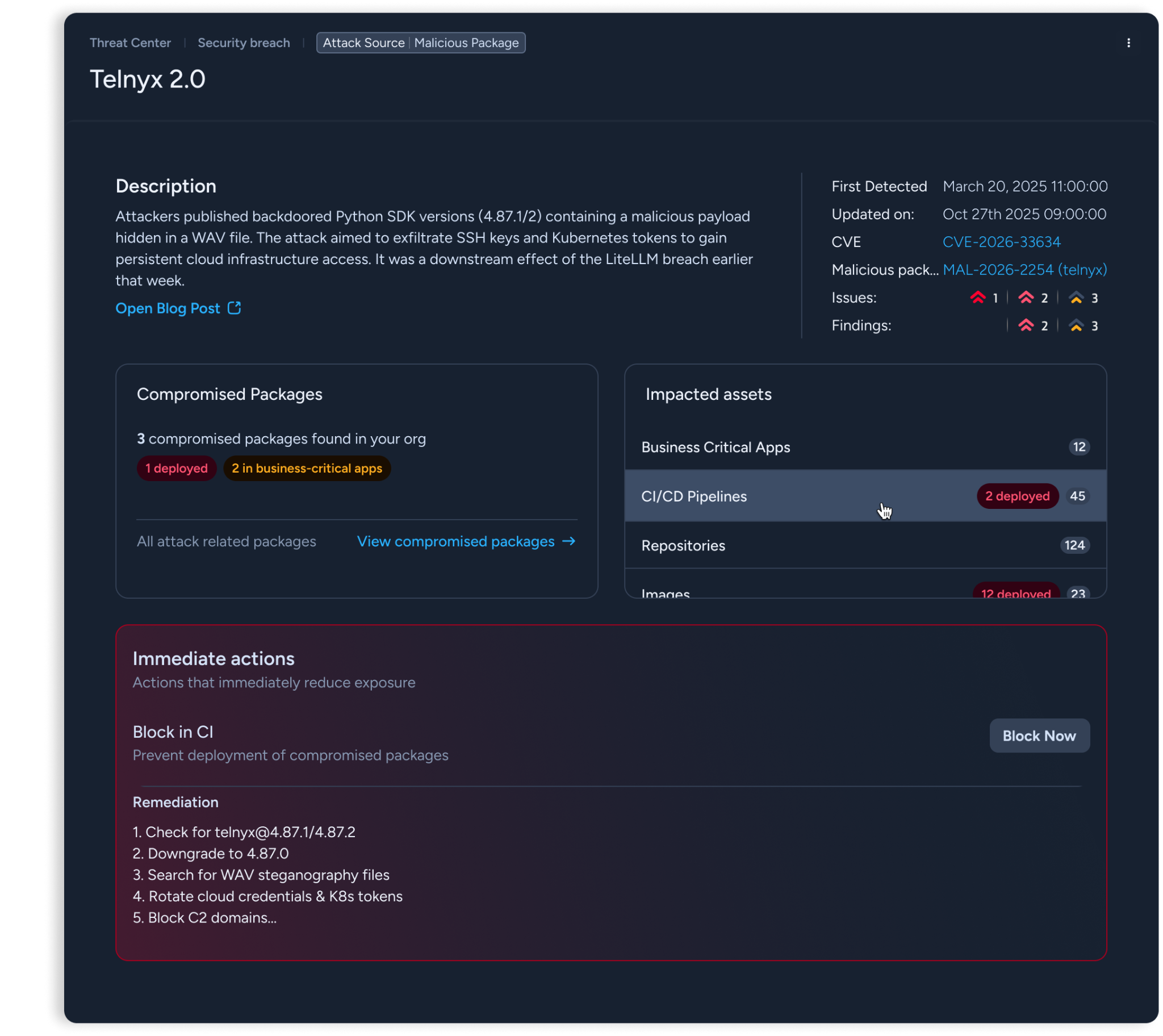Select the CI/CD Pipelines row
The image size is (1163, 1036).
(x=865, y=496)
